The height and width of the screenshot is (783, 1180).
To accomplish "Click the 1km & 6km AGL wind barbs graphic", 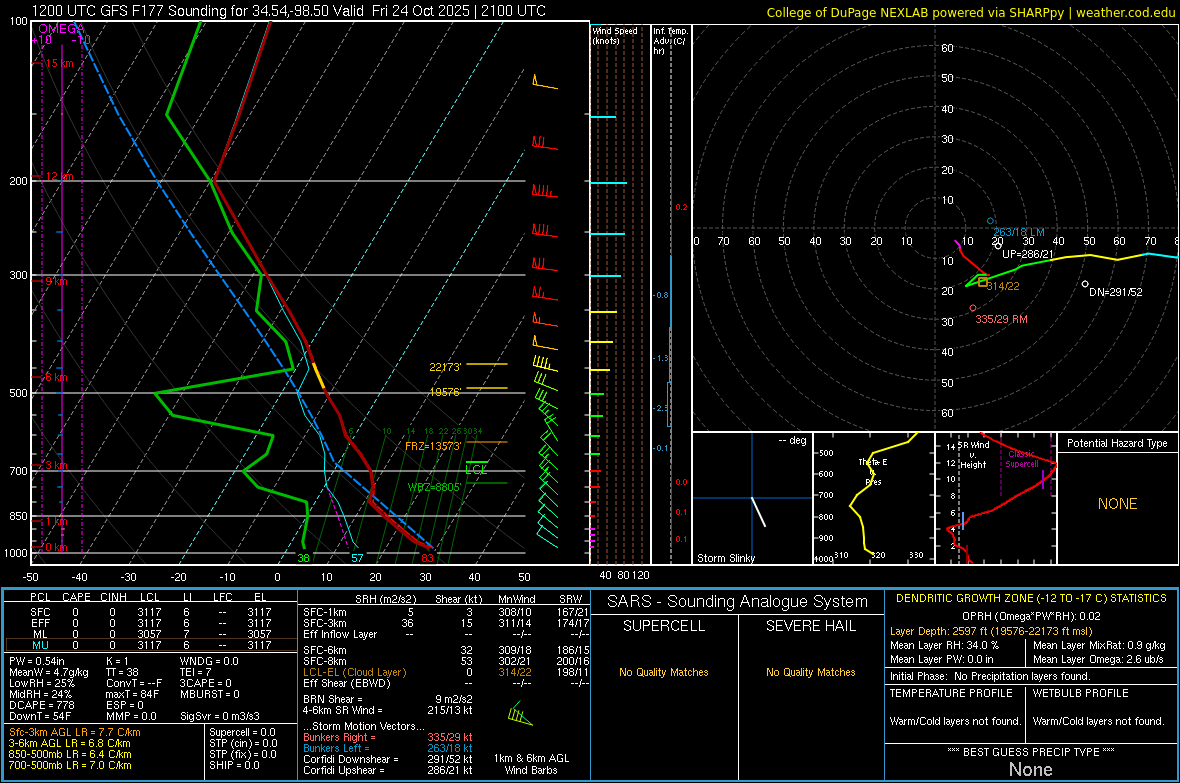I will coord(519,714).
